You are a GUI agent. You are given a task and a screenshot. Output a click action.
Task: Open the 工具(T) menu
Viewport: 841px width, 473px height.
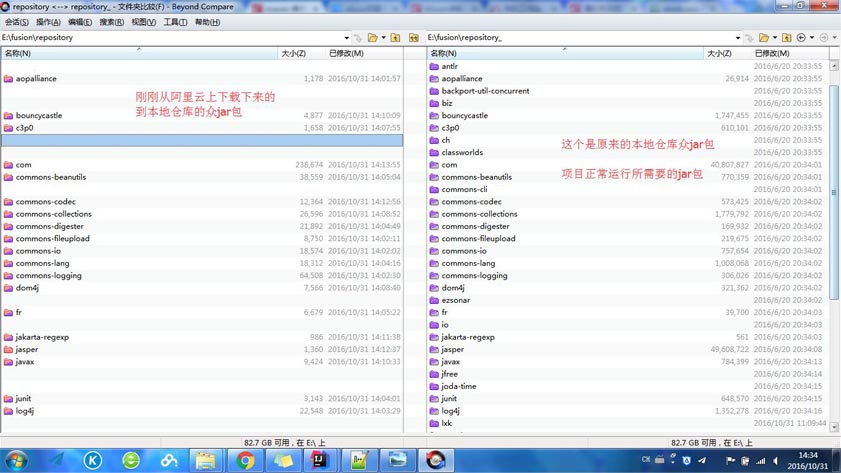pyautogui.click(x=175, y=22)
